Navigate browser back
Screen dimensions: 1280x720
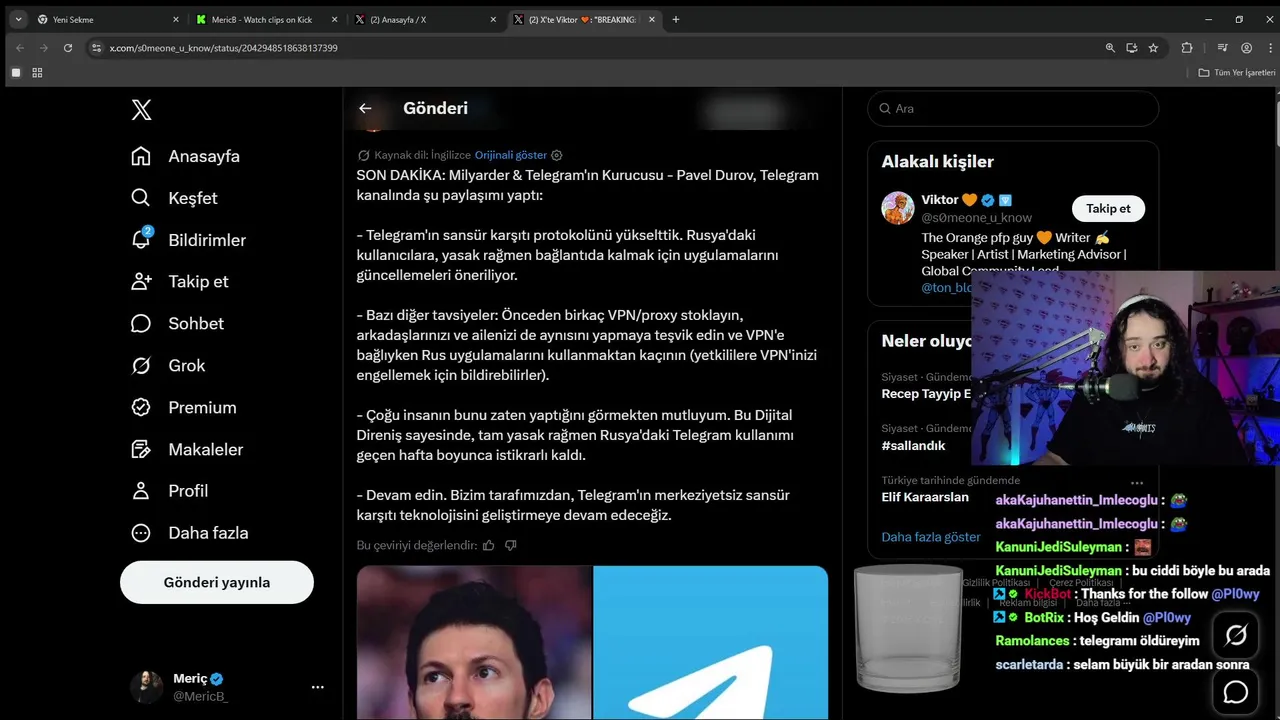pos(19,48)
